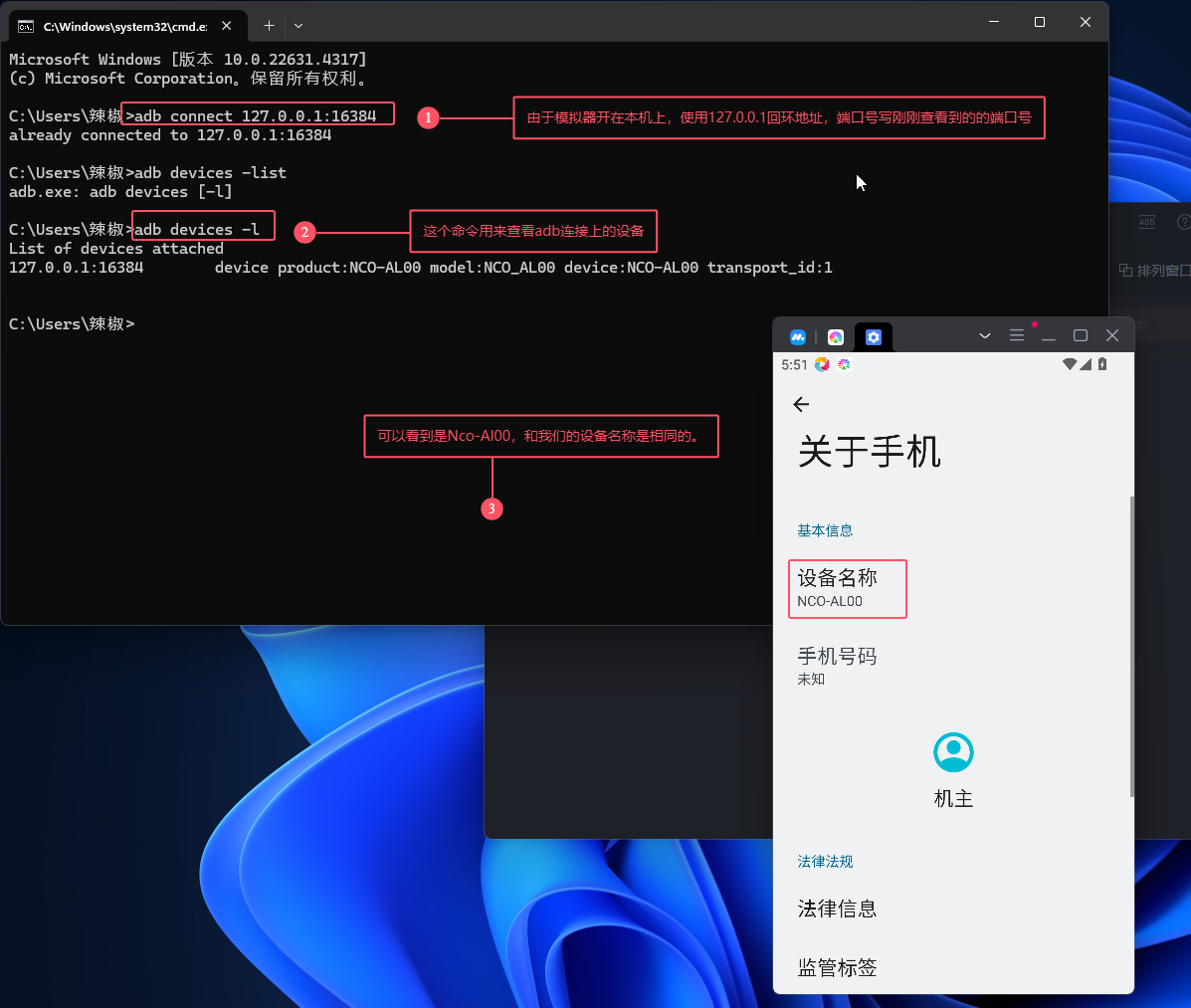Go back using the arrow in 关于手机
The width and height of the screenshot is (1191, 1008).
coord(801,404)
